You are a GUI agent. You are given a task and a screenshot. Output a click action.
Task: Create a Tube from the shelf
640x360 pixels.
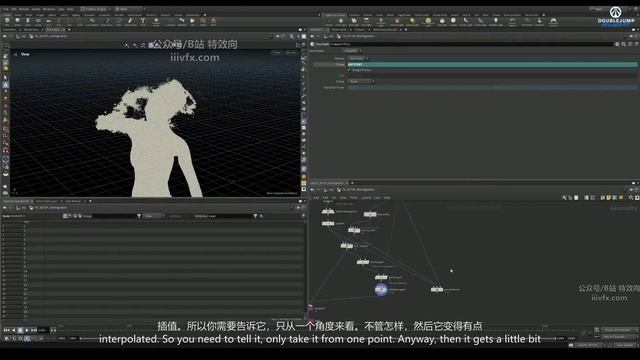point(28,21)
